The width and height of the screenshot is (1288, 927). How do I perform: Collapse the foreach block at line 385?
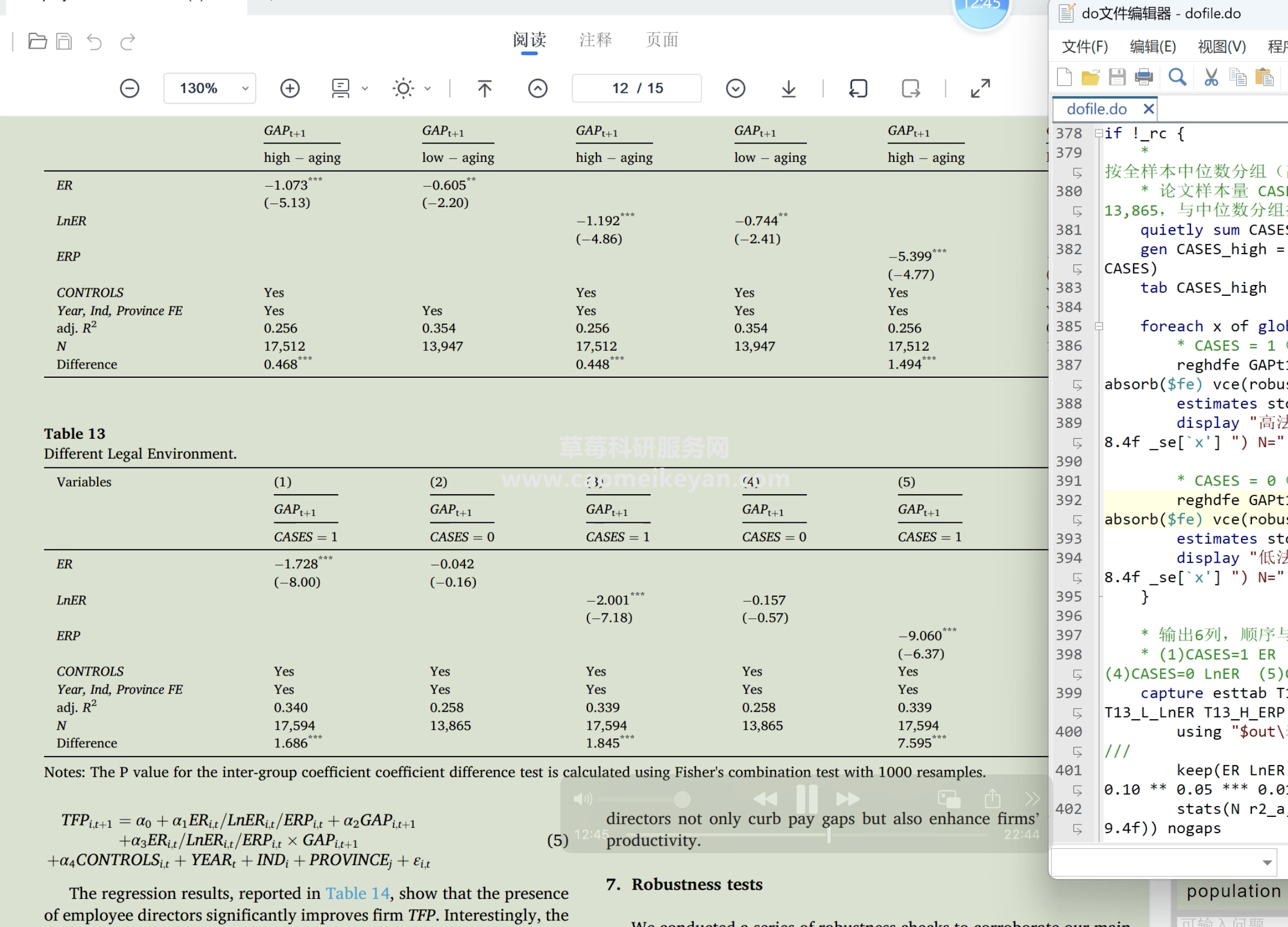pyautogui.click(x=1099, y=326)
